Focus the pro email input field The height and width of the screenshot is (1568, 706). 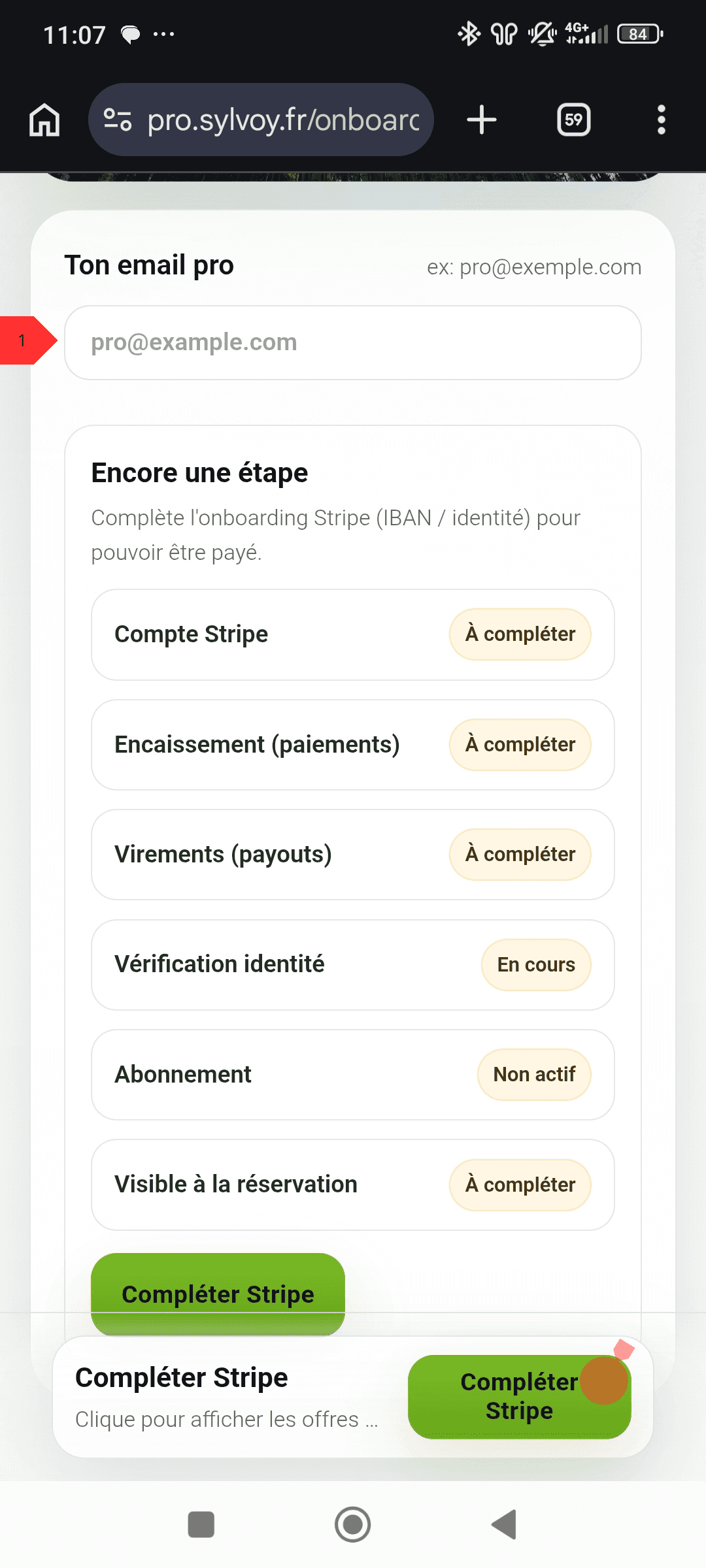coord(352,342)
